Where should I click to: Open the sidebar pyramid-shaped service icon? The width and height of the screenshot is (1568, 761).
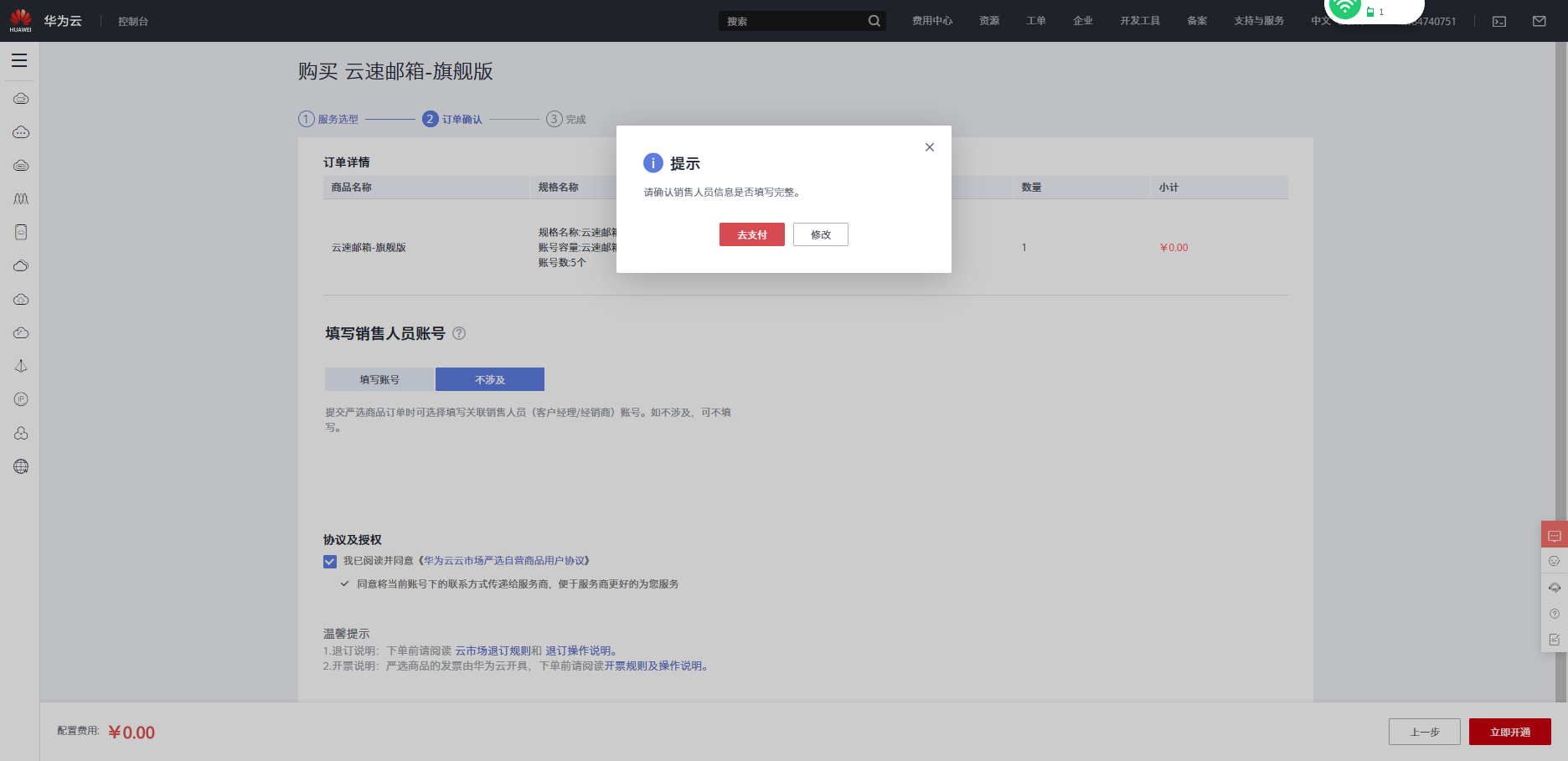click(21, 367)
